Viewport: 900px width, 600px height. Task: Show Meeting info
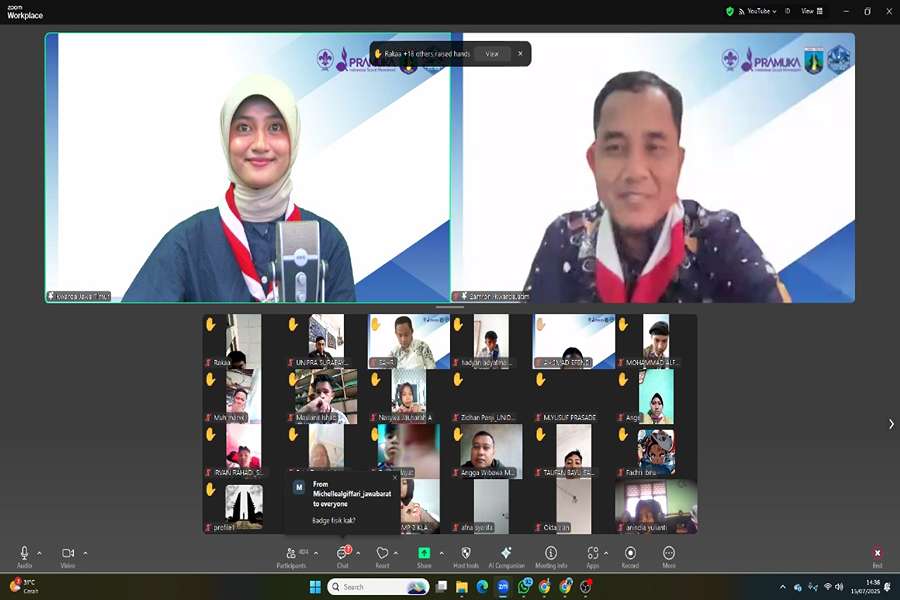[x=551, y=557]
